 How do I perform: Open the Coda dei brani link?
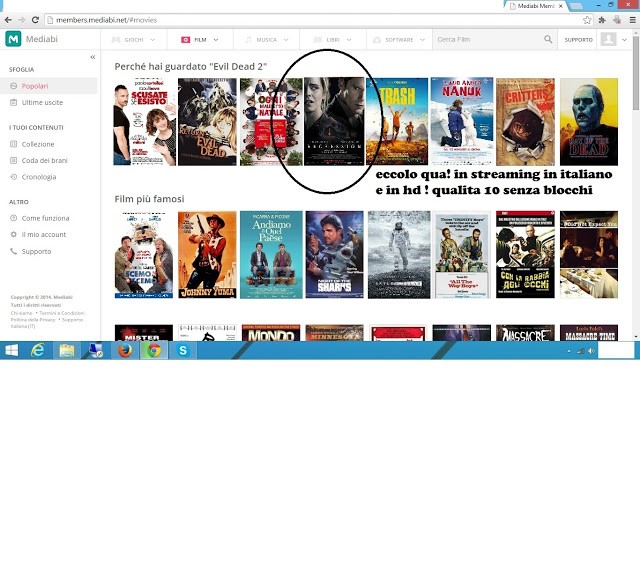tap(44, 160)
